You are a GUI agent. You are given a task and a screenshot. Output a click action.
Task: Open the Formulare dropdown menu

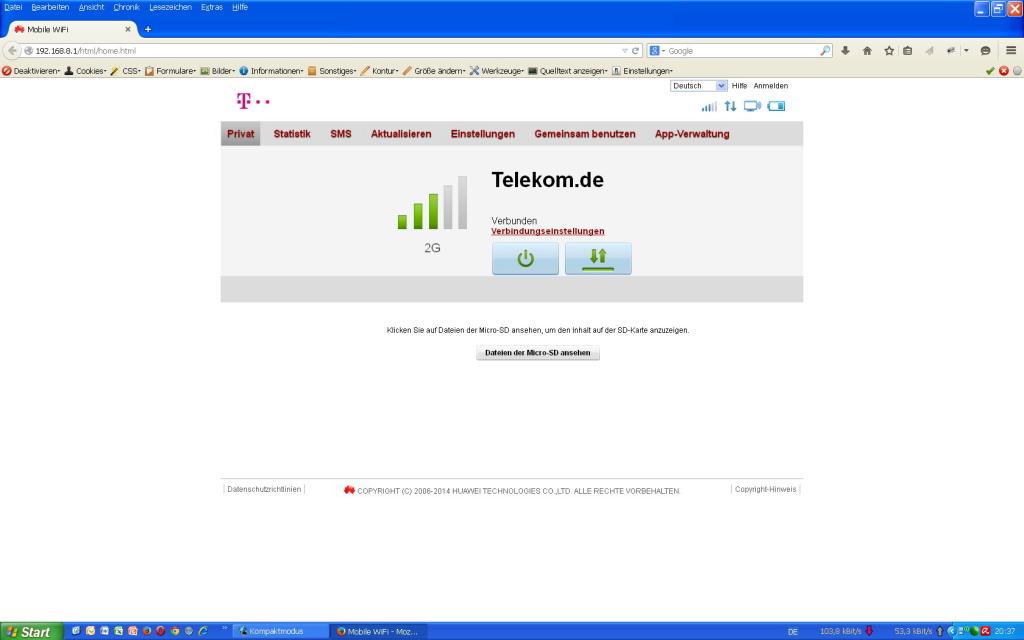click(x=170, y=71)
